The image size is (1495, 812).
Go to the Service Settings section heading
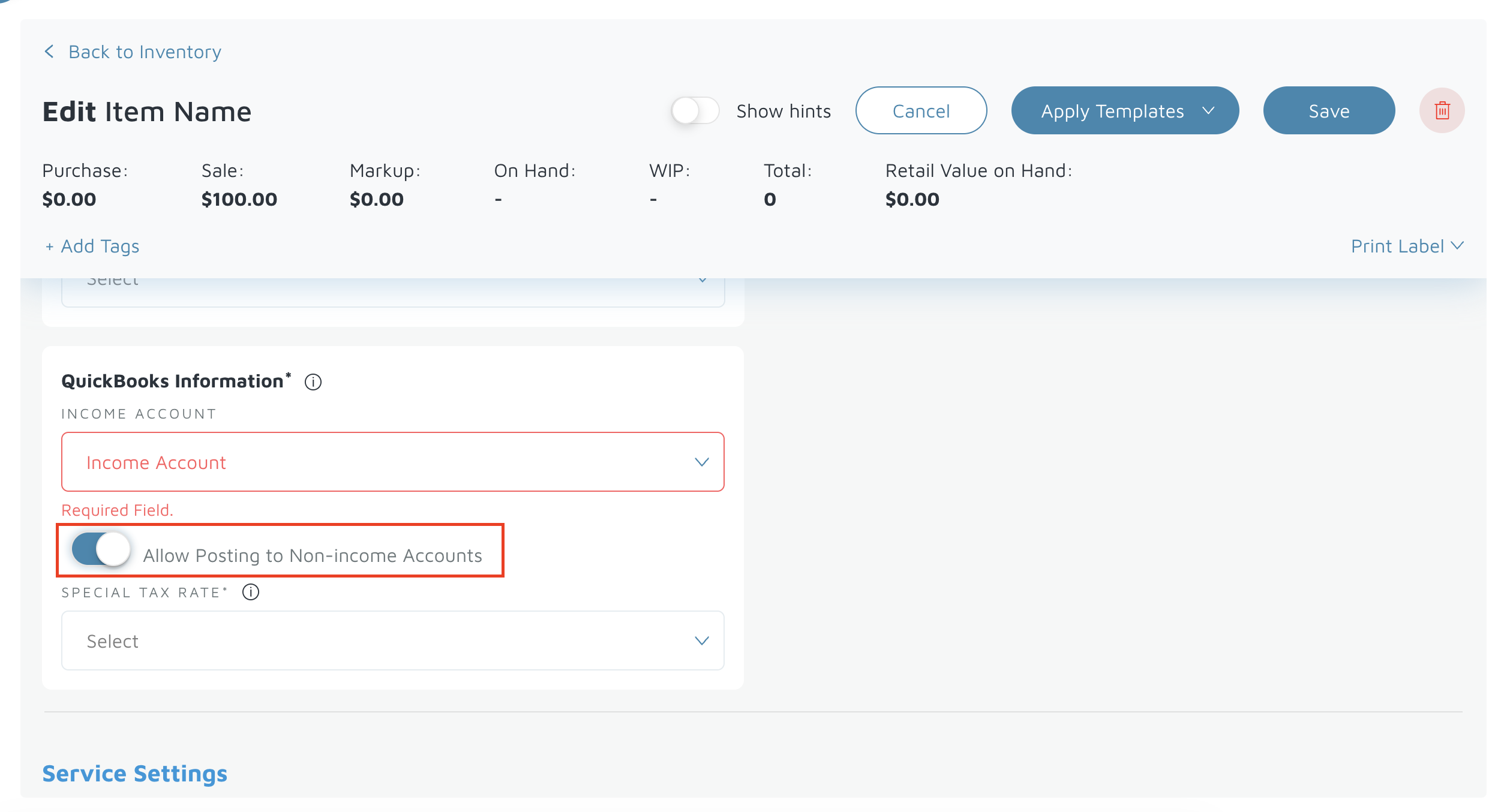click(135, 774)
